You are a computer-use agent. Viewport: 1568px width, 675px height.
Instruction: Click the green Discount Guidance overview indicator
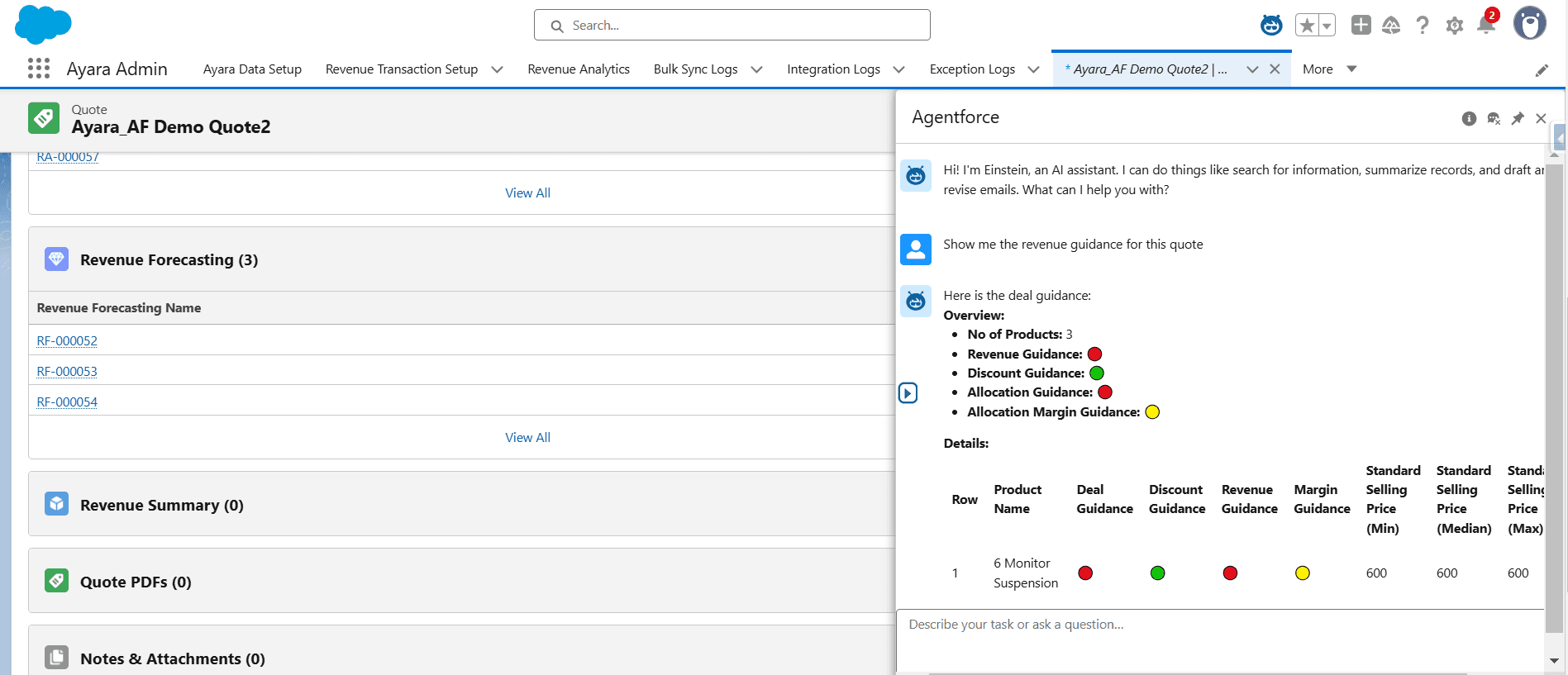click(x=1097, y=373)
